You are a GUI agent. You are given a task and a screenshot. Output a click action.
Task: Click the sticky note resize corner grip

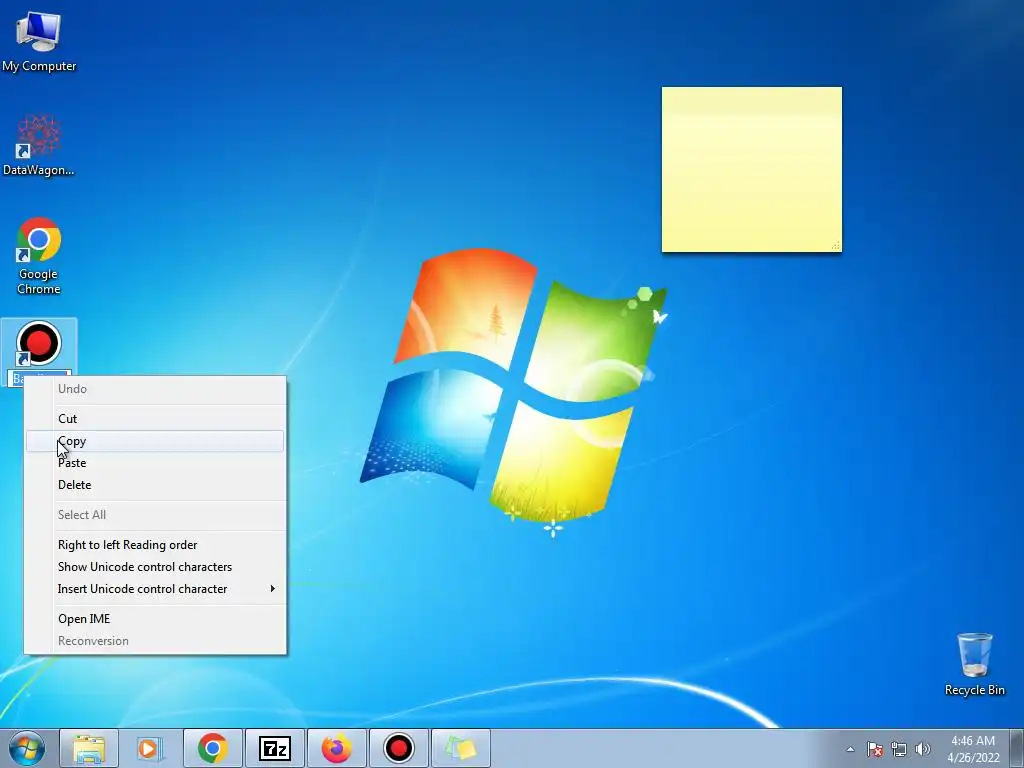(835, 246)
